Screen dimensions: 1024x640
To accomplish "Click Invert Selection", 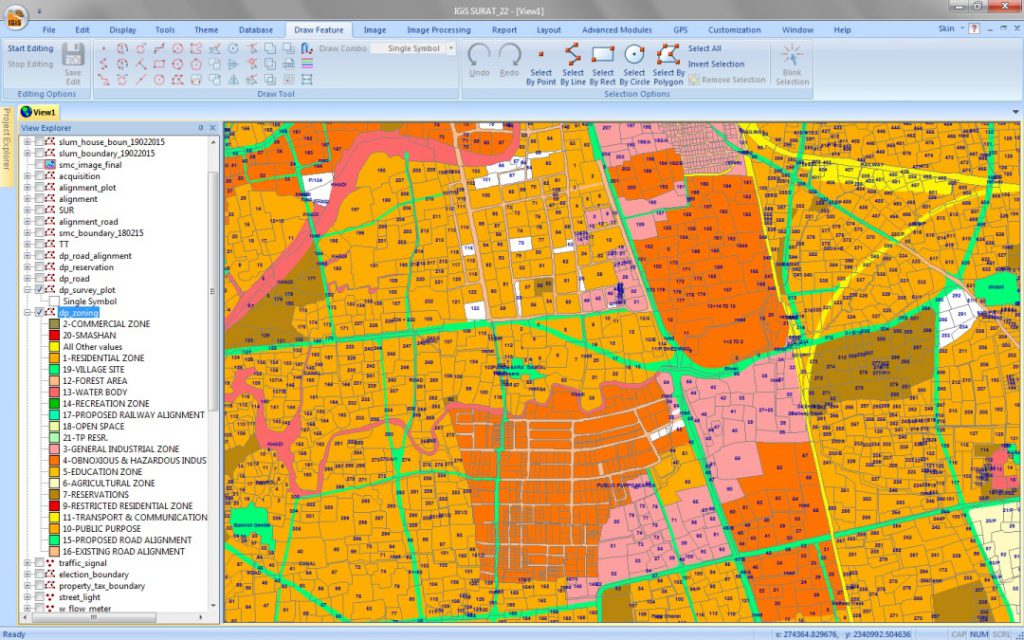I will click(715, 64).
